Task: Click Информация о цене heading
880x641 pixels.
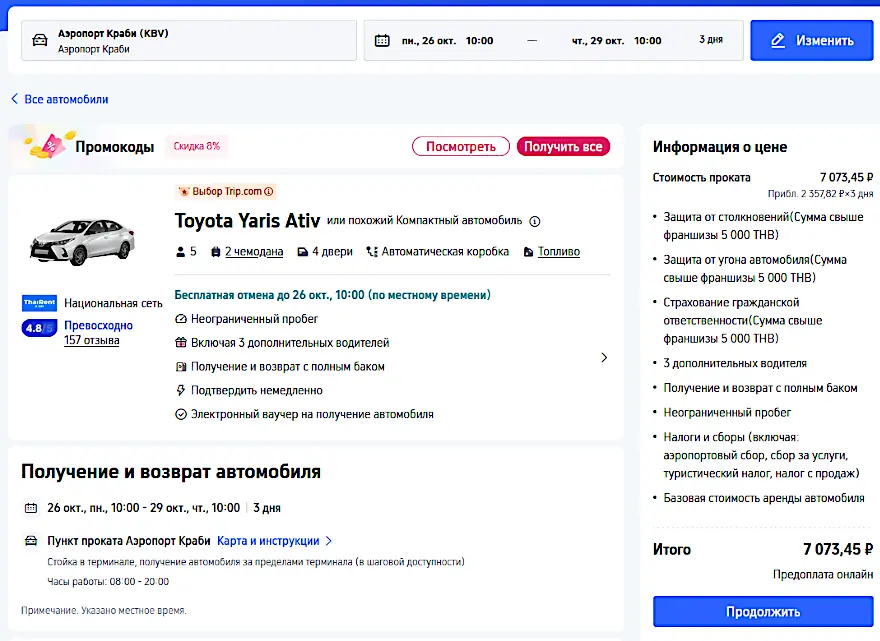Action: click(x=719, y=147)
